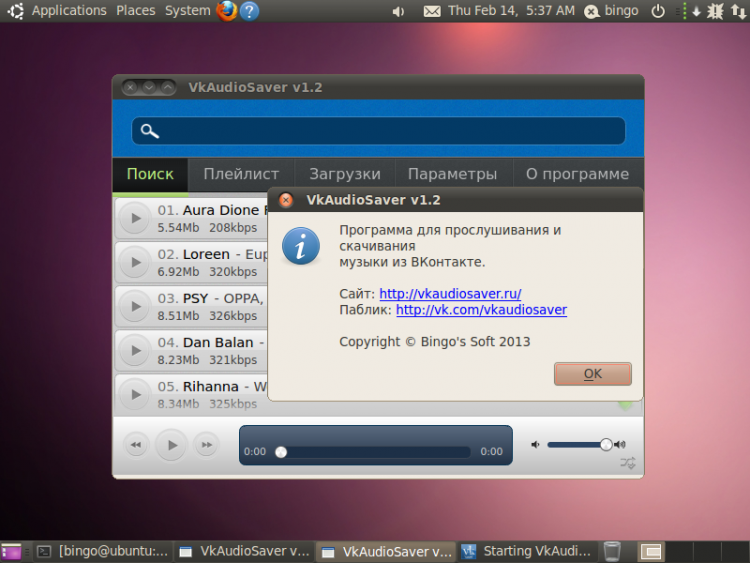
Task: Close the About dialog with the red X
Action: 286,200
